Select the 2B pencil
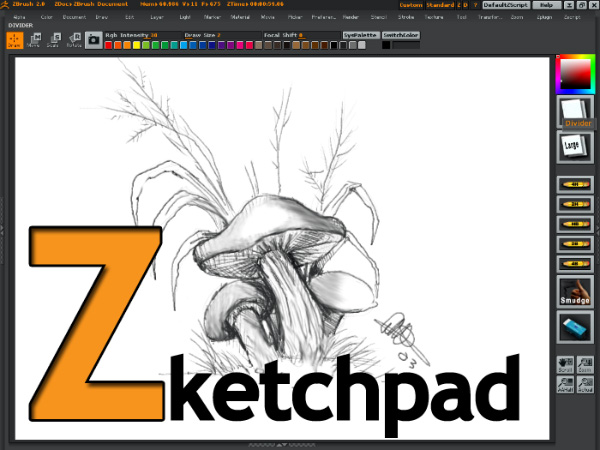This screenshot has width=600, height=450. pos(575,244)
